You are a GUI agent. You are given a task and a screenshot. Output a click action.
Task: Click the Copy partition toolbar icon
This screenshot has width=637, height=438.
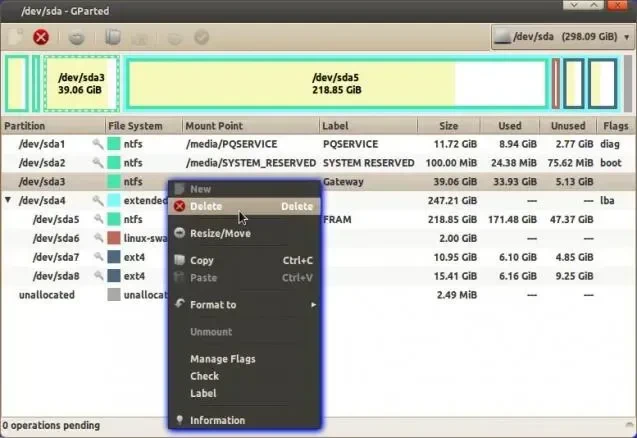pos(113,37)
